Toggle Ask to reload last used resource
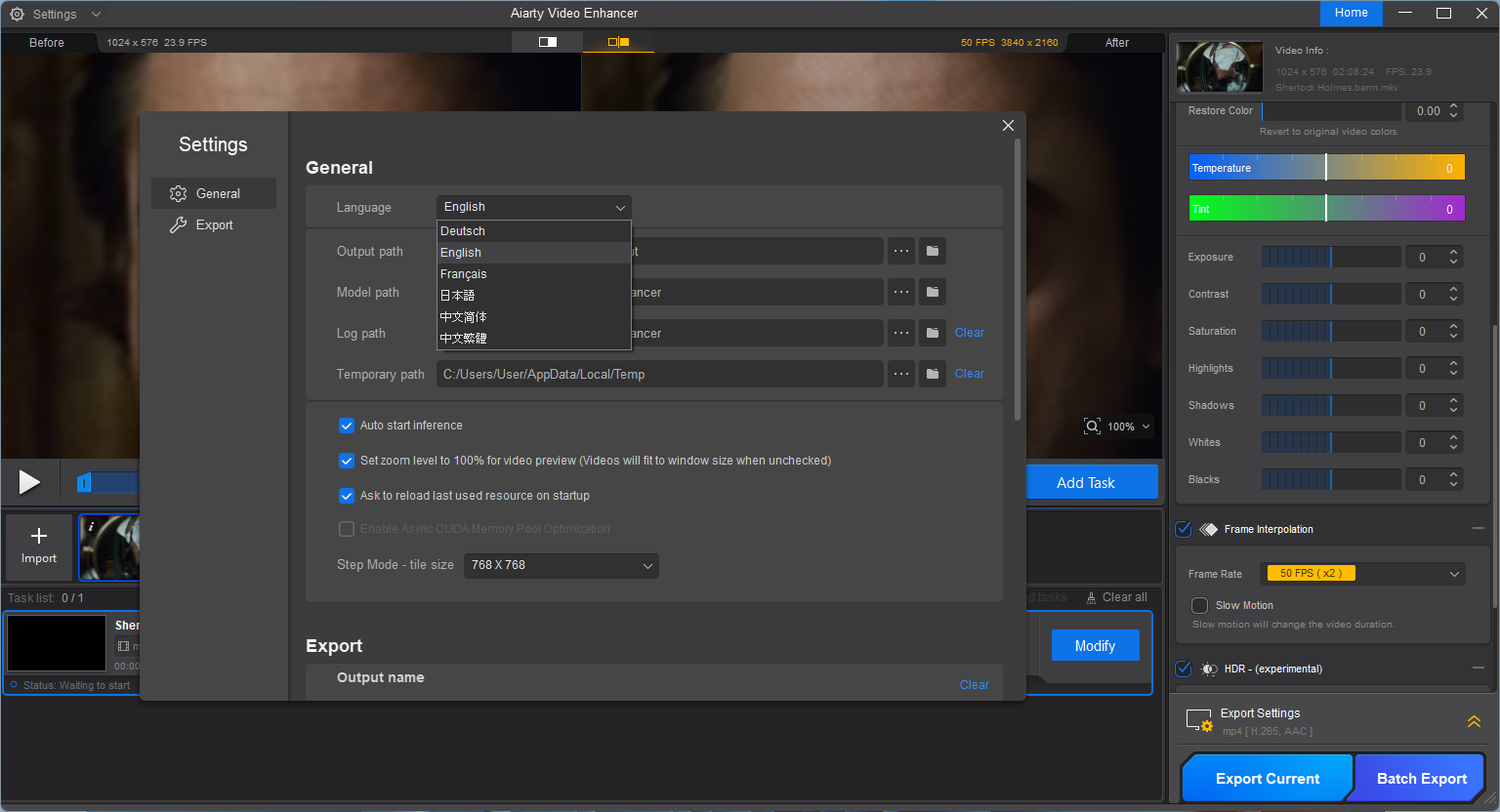This screenshot has height=812, width=1500. (x=347, y=496)
